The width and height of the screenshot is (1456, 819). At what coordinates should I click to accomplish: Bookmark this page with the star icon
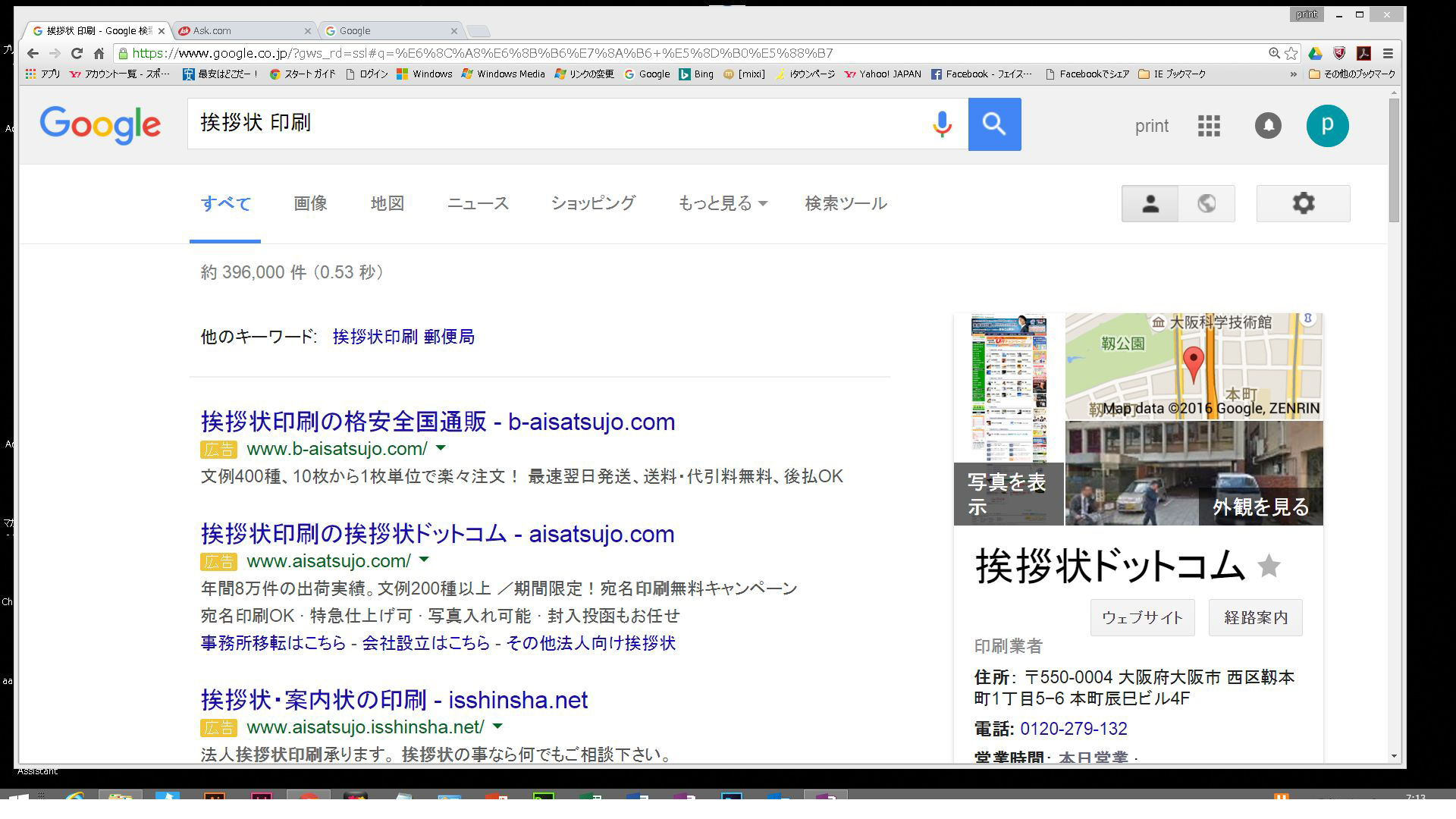1291,53
